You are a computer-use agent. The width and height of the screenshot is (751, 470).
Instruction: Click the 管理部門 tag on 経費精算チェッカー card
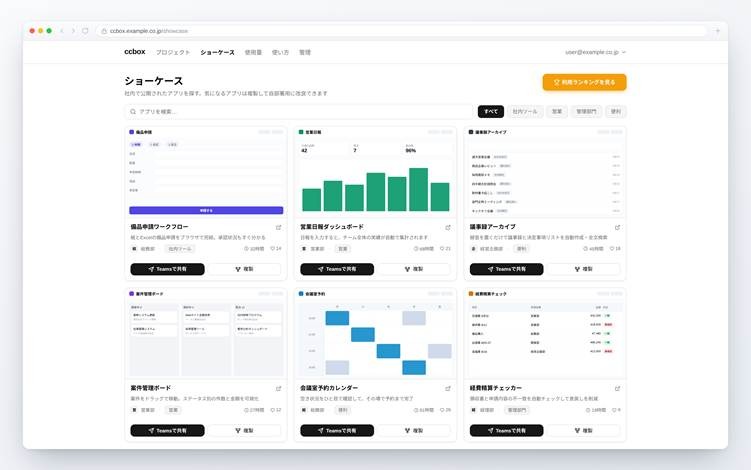[x=517, y=410]
